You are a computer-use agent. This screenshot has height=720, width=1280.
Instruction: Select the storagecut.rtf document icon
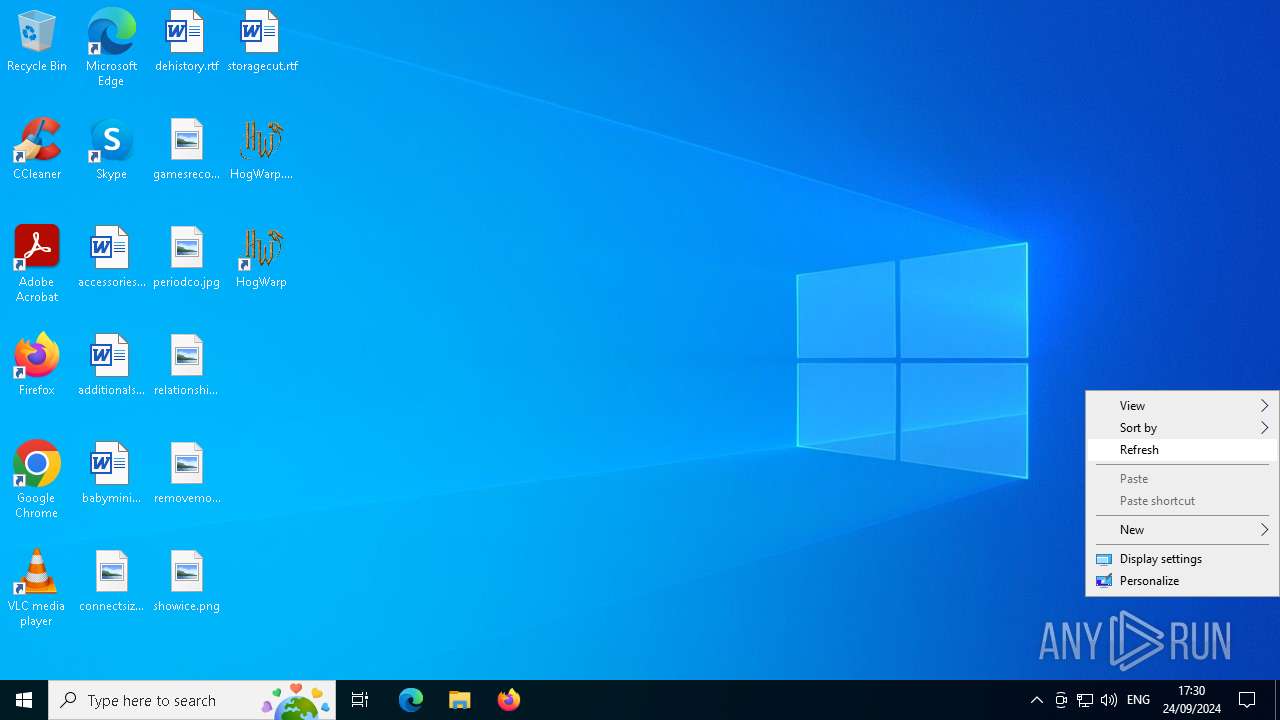262,42
